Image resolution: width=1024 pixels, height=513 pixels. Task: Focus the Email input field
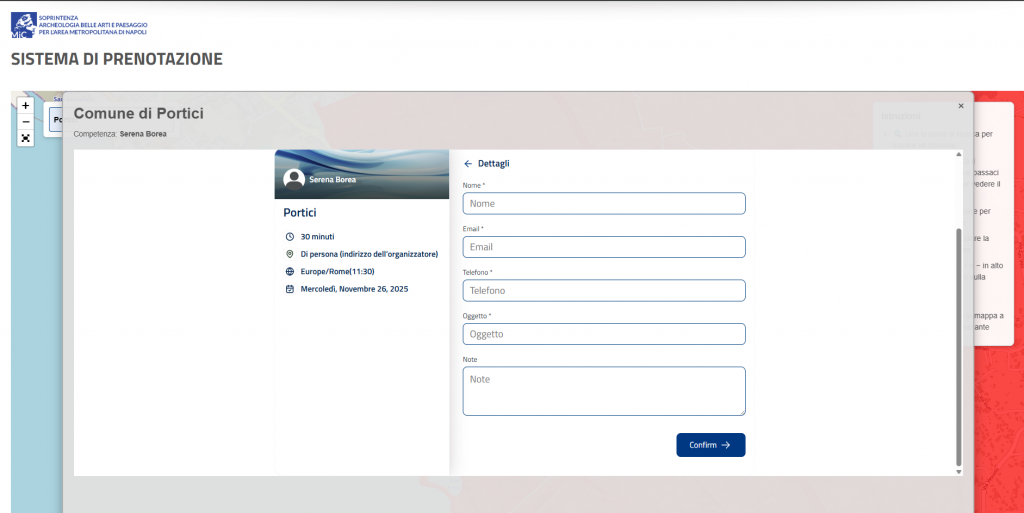tap(604, 247)
